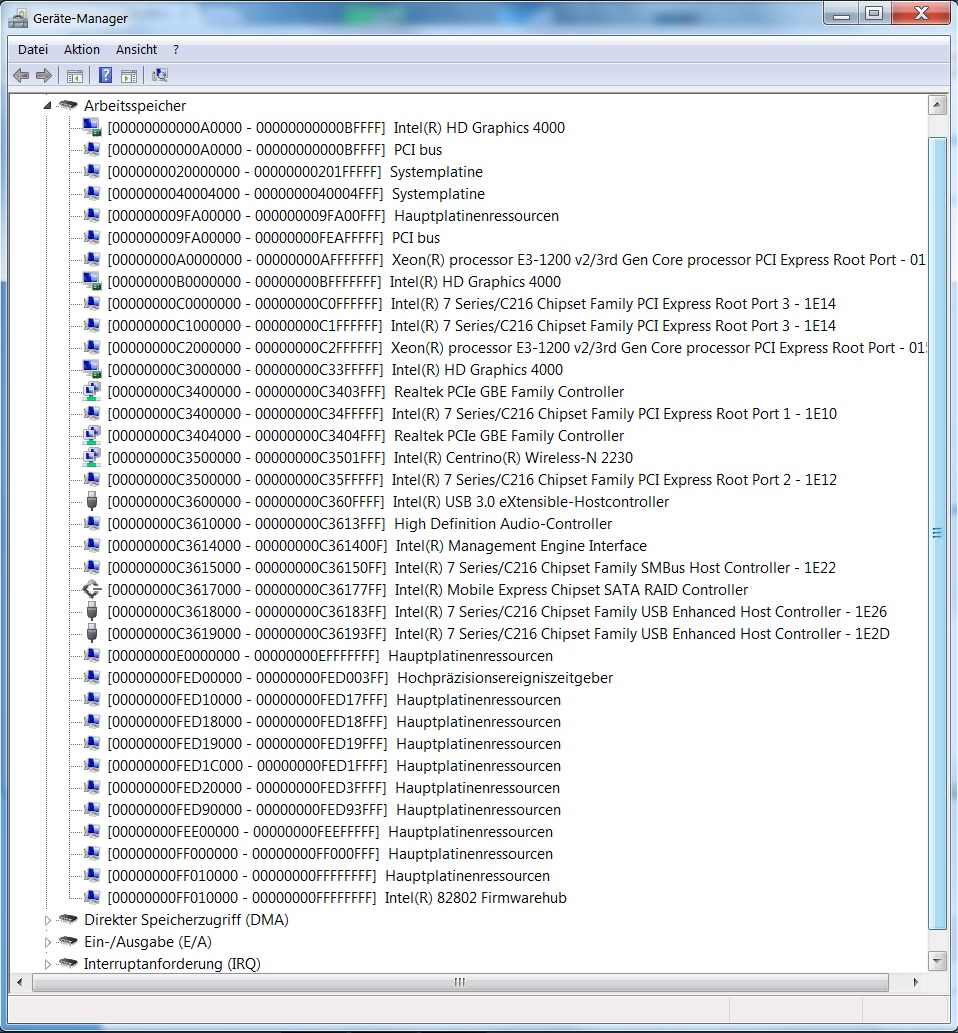This screenshot has height=1033, width=958.
Task: Click the Direkter Speicherzugriff (DMA) chip icon
Action: click(68, 919)
